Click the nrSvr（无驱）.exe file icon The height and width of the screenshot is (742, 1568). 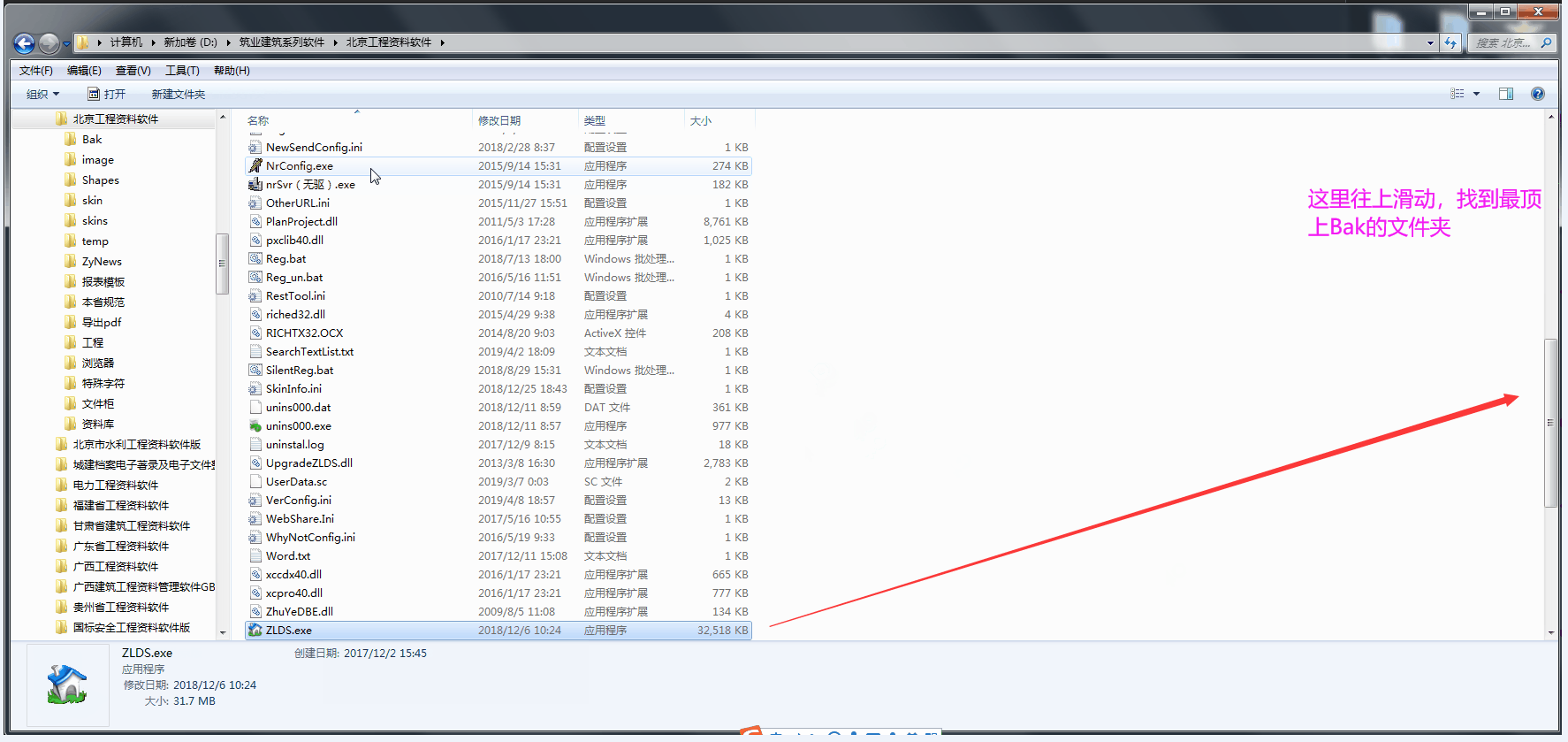click(255, 185)
